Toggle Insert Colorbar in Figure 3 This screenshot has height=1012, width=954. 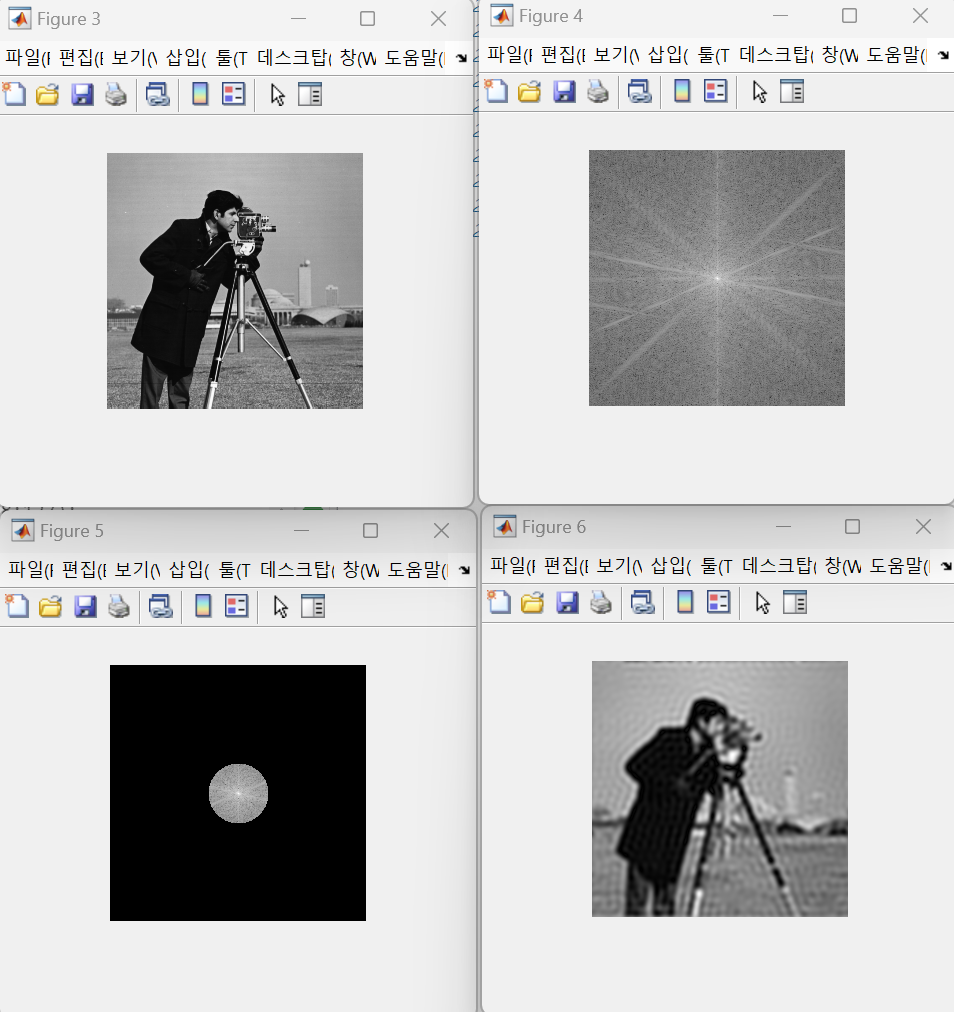pyautogui.click(x=200, y=94)
